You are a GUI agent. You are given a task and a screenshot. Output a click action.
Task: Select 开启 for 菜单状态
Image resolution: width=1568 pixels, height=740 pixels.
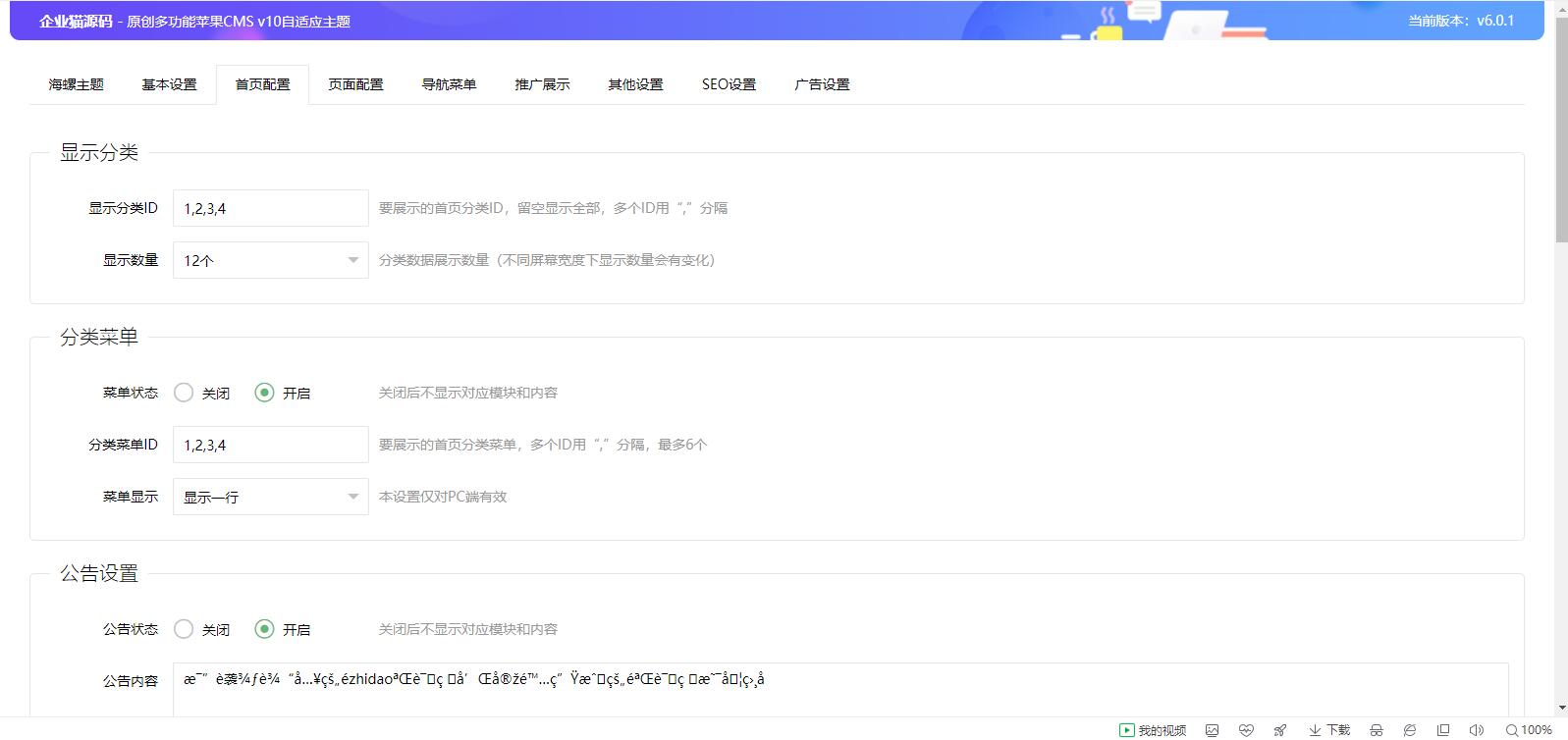click(x=264, y=393)
